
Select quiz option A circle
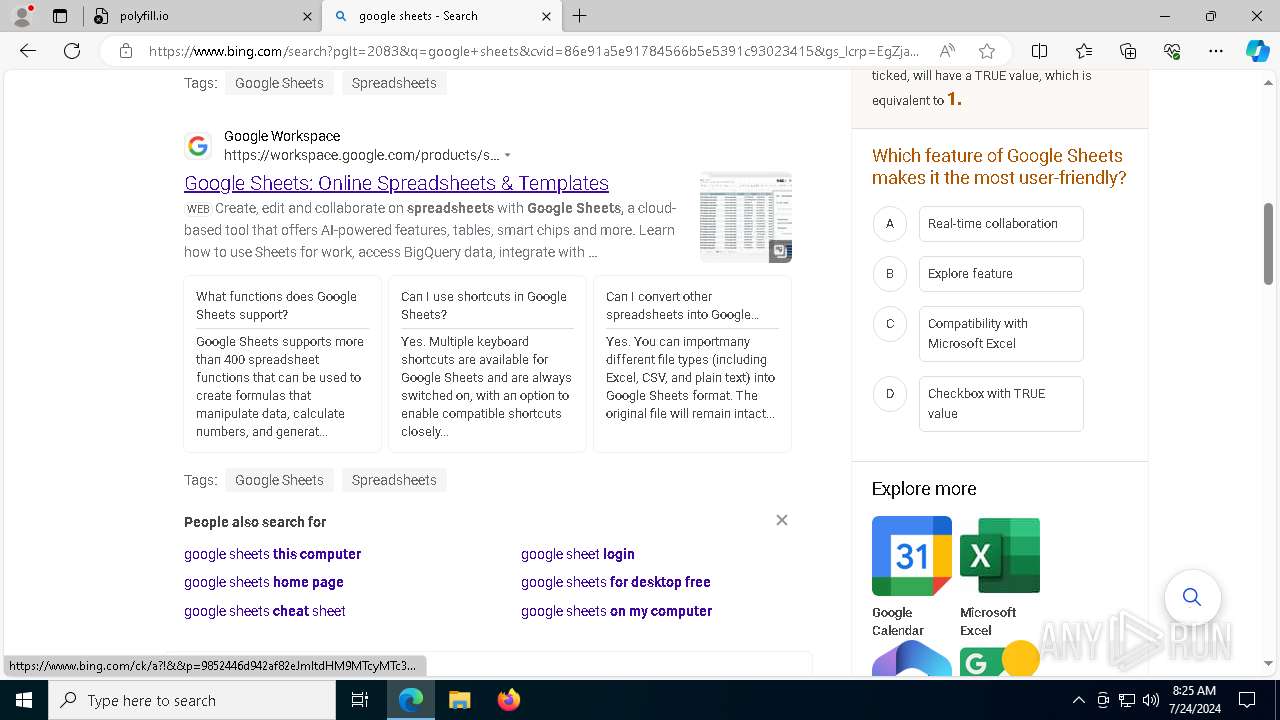890,224
